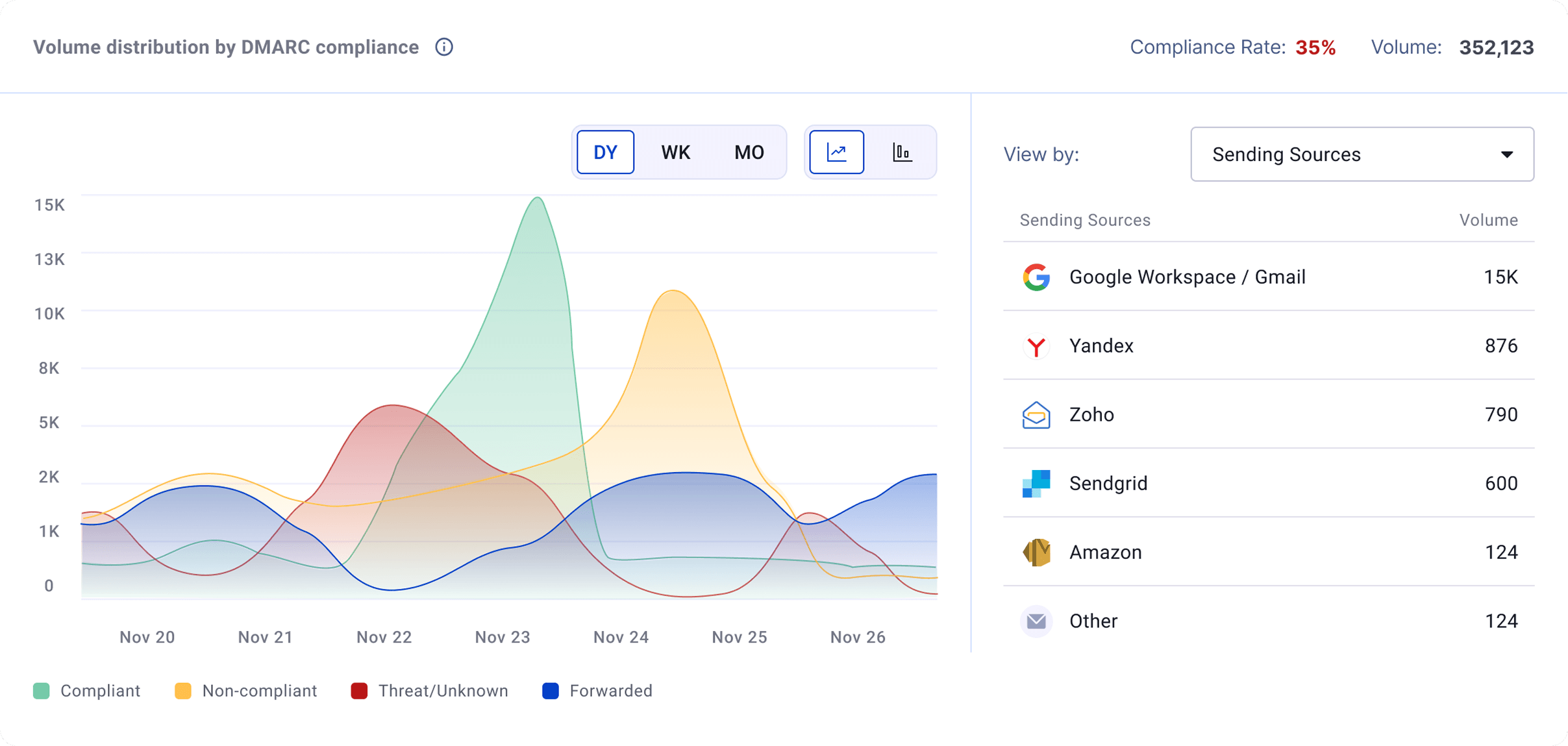Toggle the Non-compliant legend swatch
Image resolution: width=1568 pixels, height=746 pixels.
183,691
